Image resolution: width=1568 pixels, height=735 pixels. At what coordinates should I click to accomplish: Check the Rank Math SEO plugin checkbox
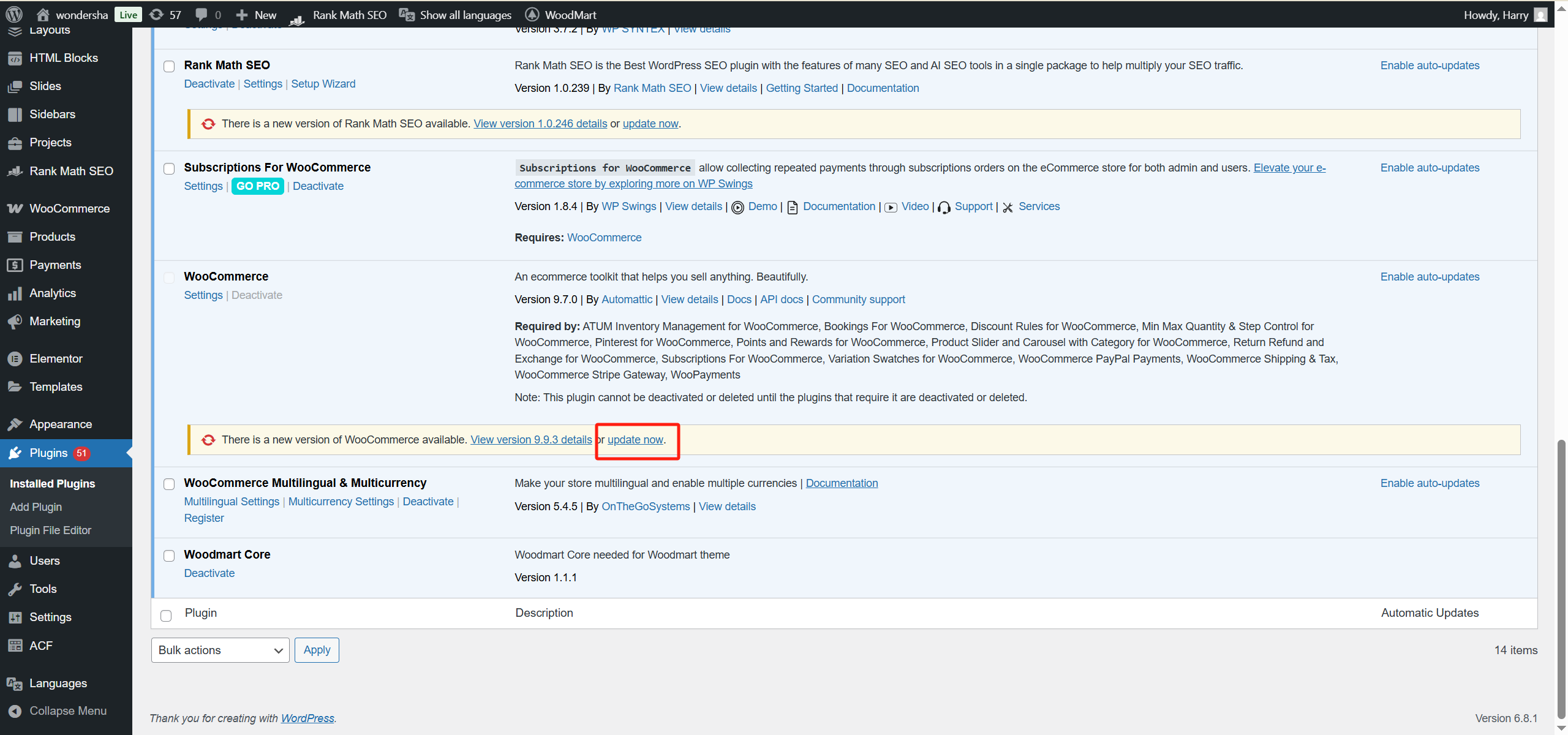pyautogui.click(x=169, y=66)
